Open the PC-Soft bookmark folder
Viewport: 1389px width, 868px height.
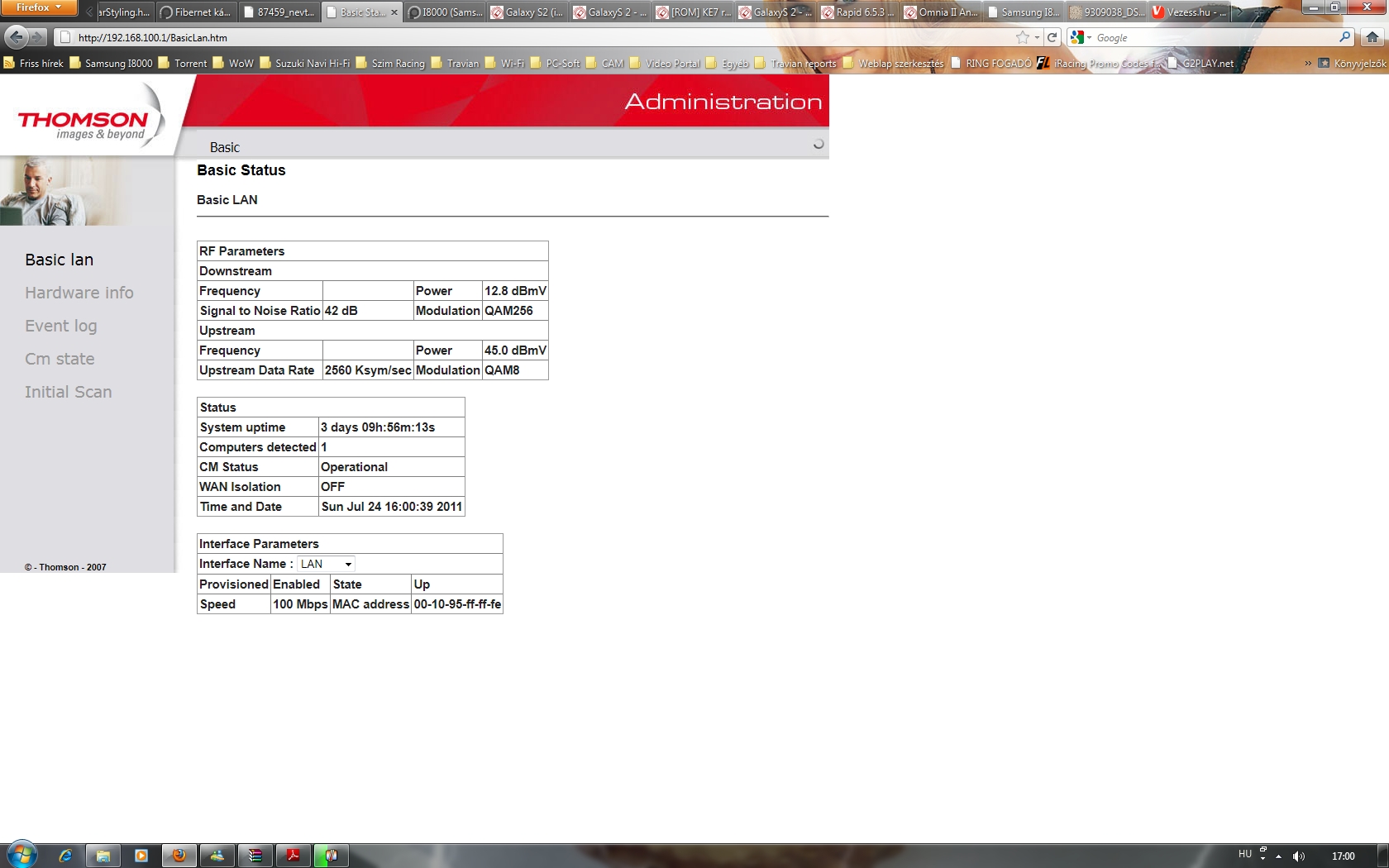tap(555, 63)
